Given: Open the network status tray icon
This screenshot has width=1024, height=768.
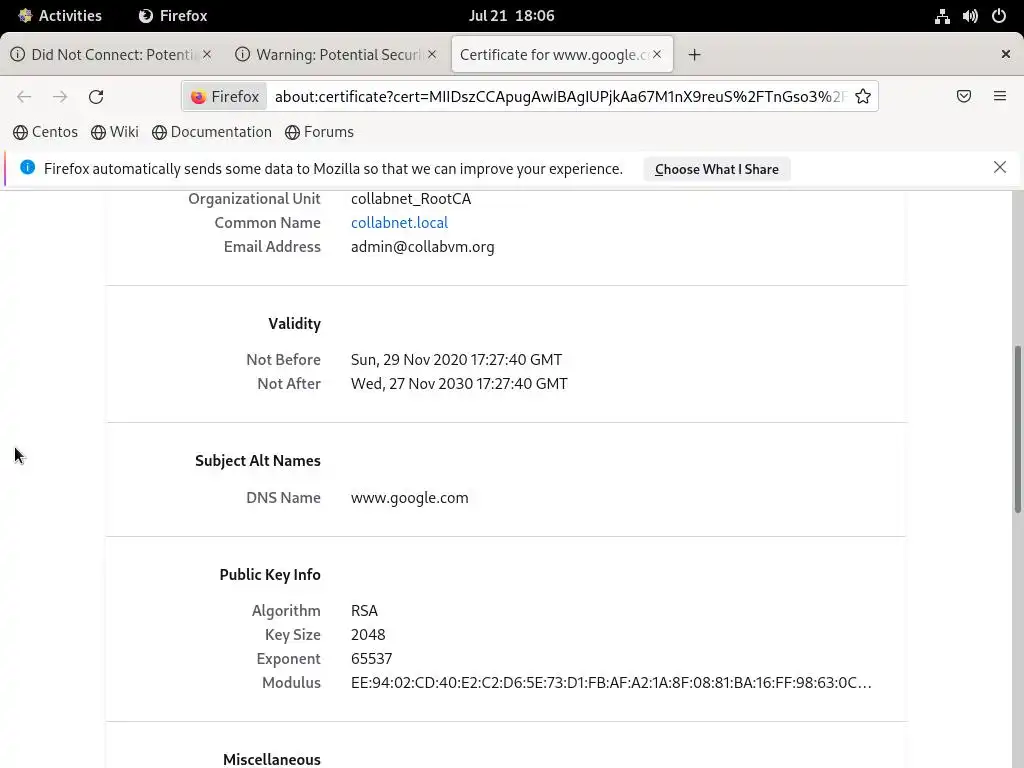Looking at the screenshot, I should pos(942,16).
